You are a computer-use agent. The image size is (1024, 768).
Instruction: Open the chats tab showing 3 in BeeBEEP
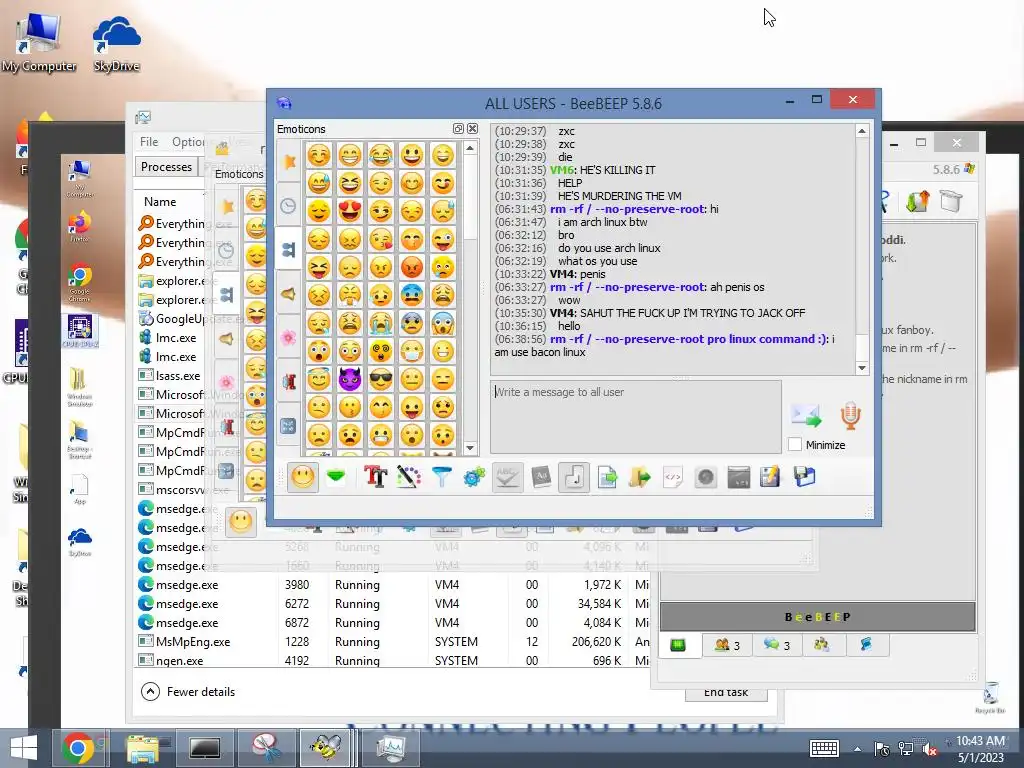click(776, 645)
